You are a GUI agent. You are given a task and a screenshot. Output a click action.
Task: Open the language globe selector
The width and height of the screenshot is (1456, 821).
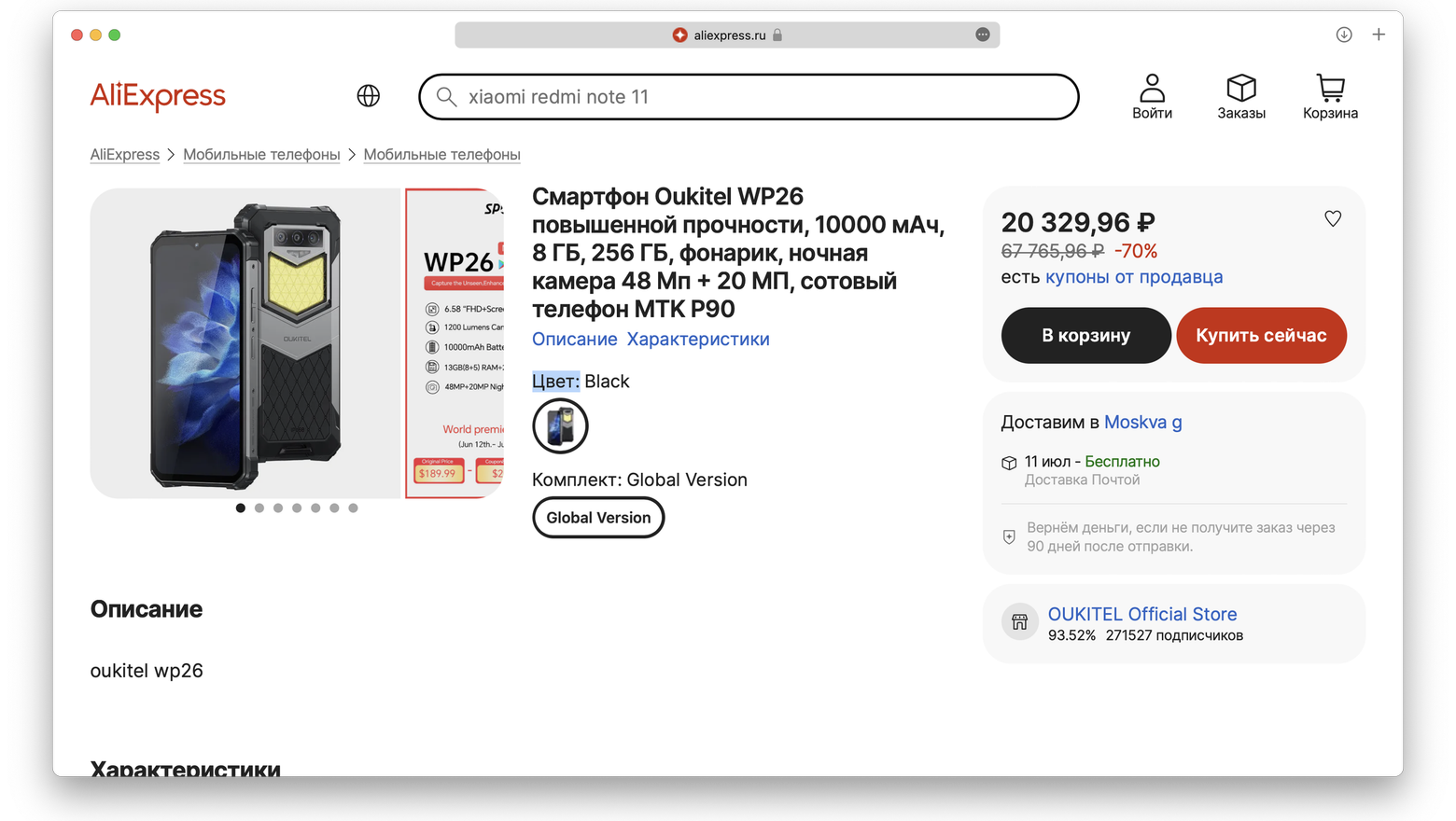pyautogui.click(x=369, y=96)
